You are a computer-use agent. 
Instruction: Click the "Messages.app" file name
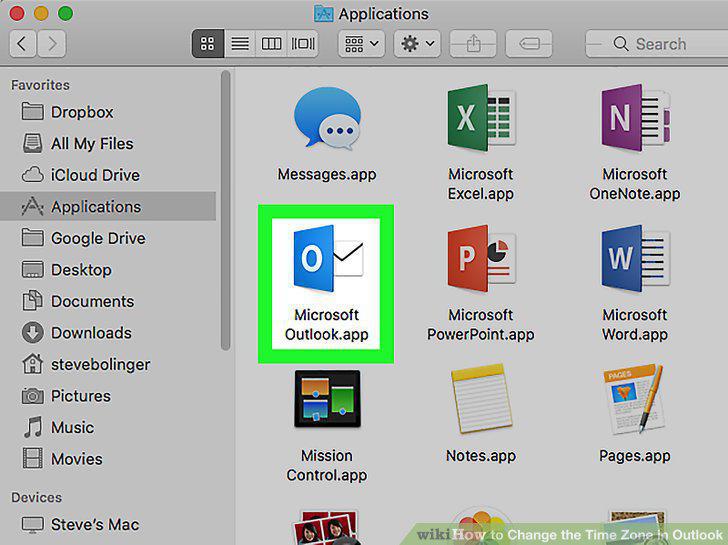327,175
